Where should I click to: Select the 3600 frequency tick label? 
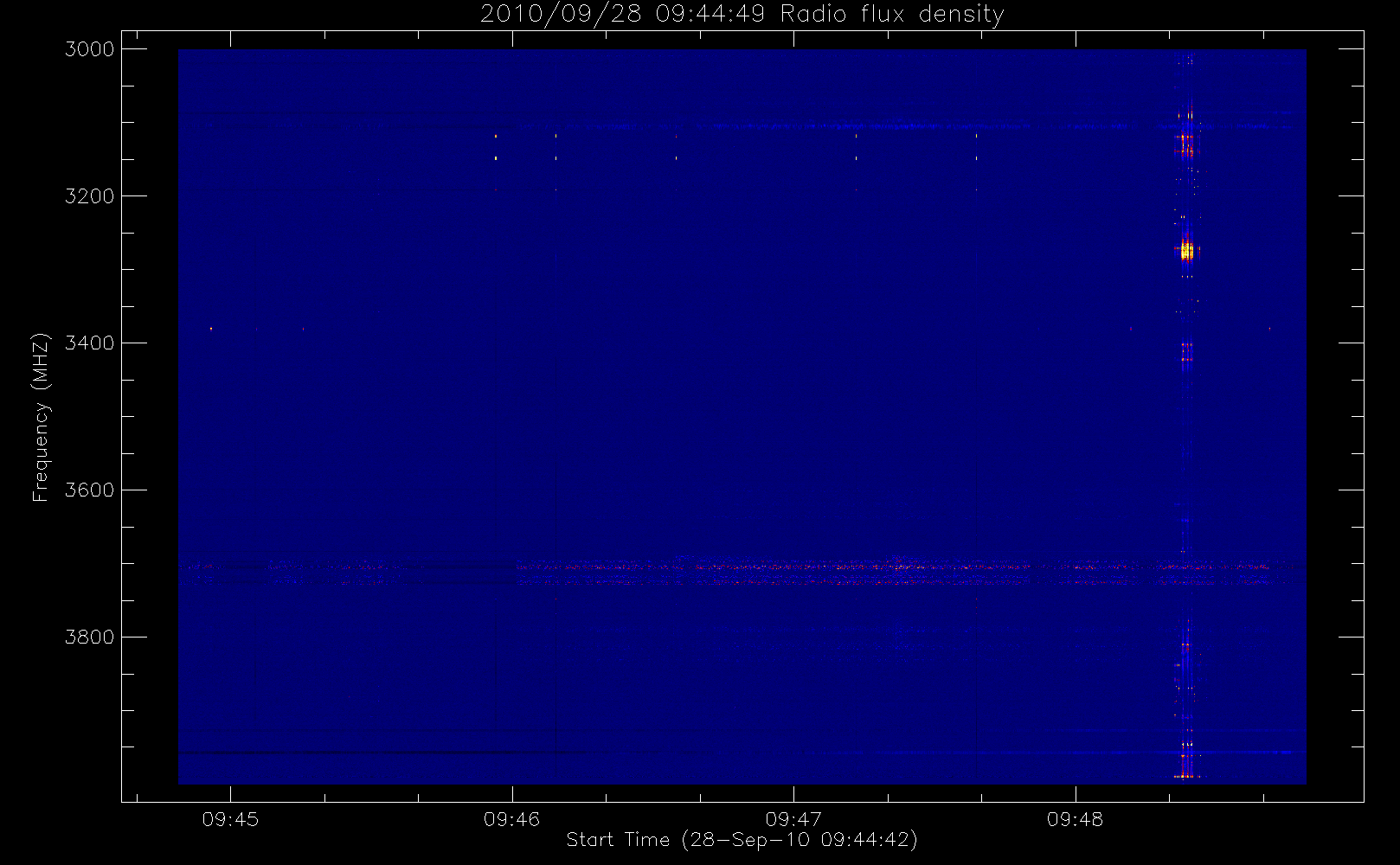click(89, 490)
